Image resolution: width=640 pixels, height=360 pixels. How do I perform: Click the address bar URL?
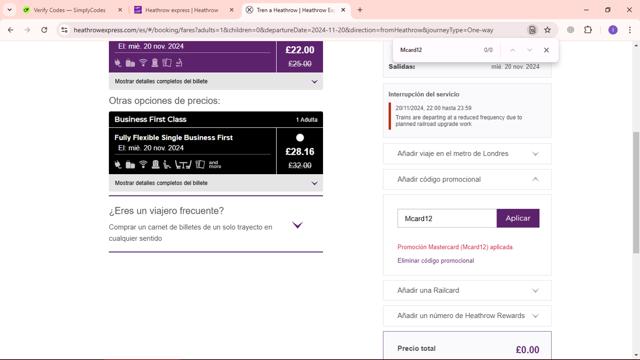pyautogui.click(x=283, y=30)
